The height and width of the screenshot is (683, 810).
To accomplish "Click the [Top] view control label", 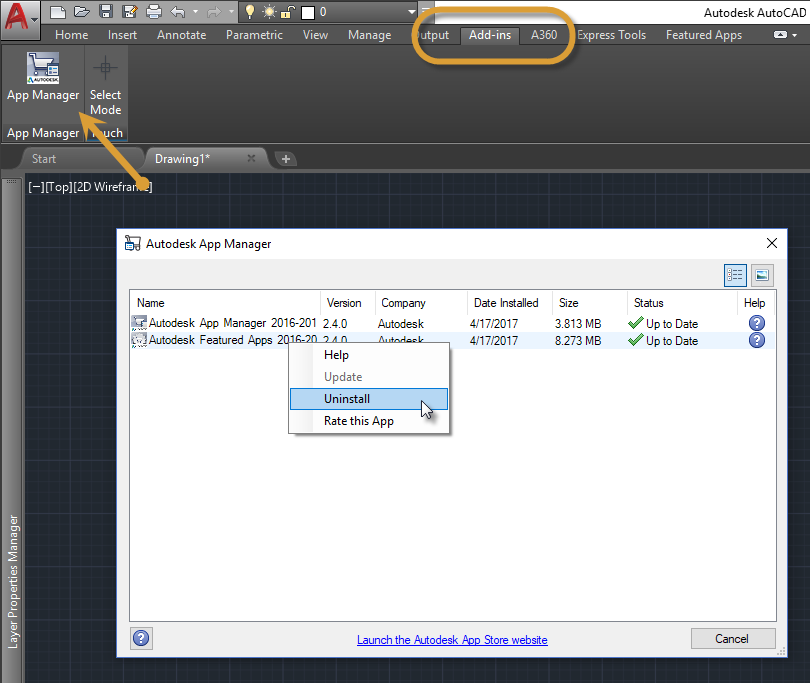I will [x=59, y=187].
